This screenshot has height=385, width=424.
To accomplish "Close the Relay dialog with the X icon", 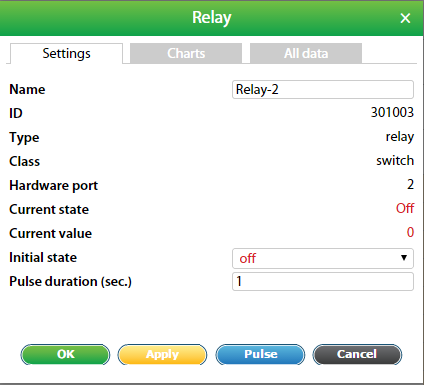I will point(405,18).
